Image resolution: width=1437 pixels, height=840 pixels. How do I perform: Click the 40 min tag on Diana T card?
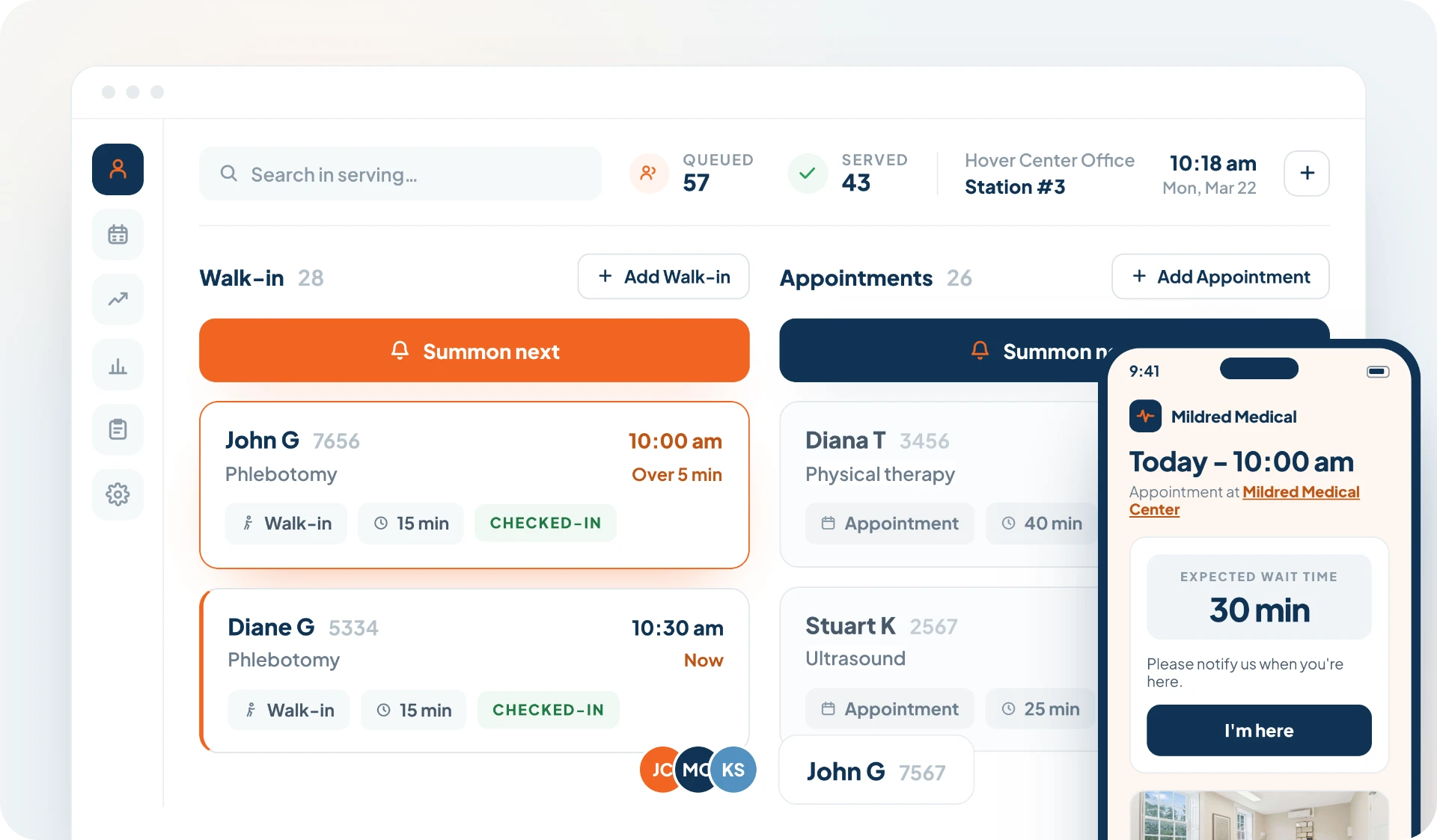tap(1042, 523)
